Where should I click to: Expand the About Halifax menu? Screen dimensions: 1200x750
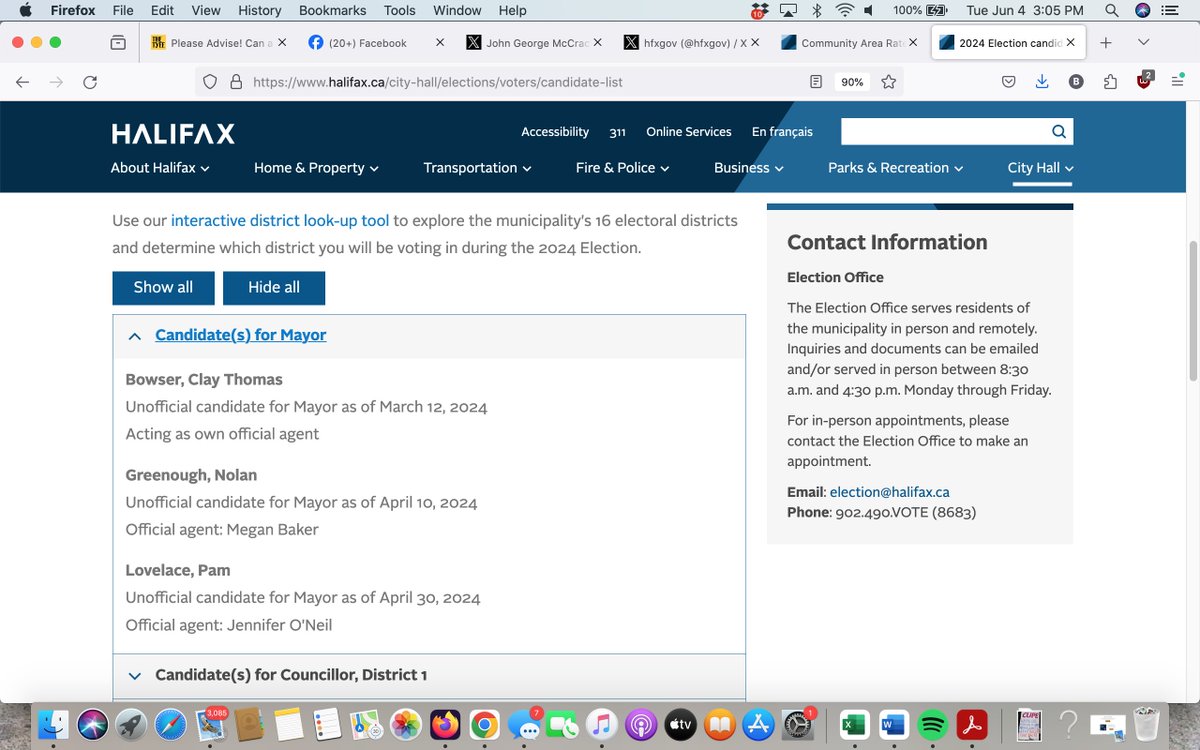[160, 168]
